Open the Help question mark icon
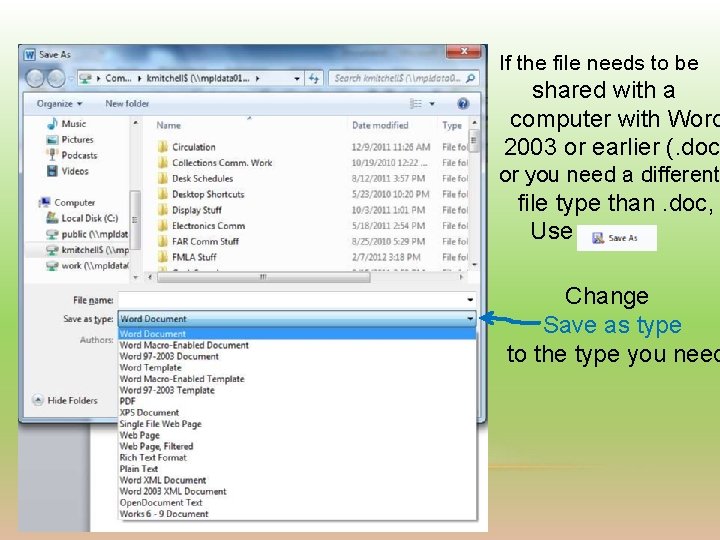 tap(463, 104)
